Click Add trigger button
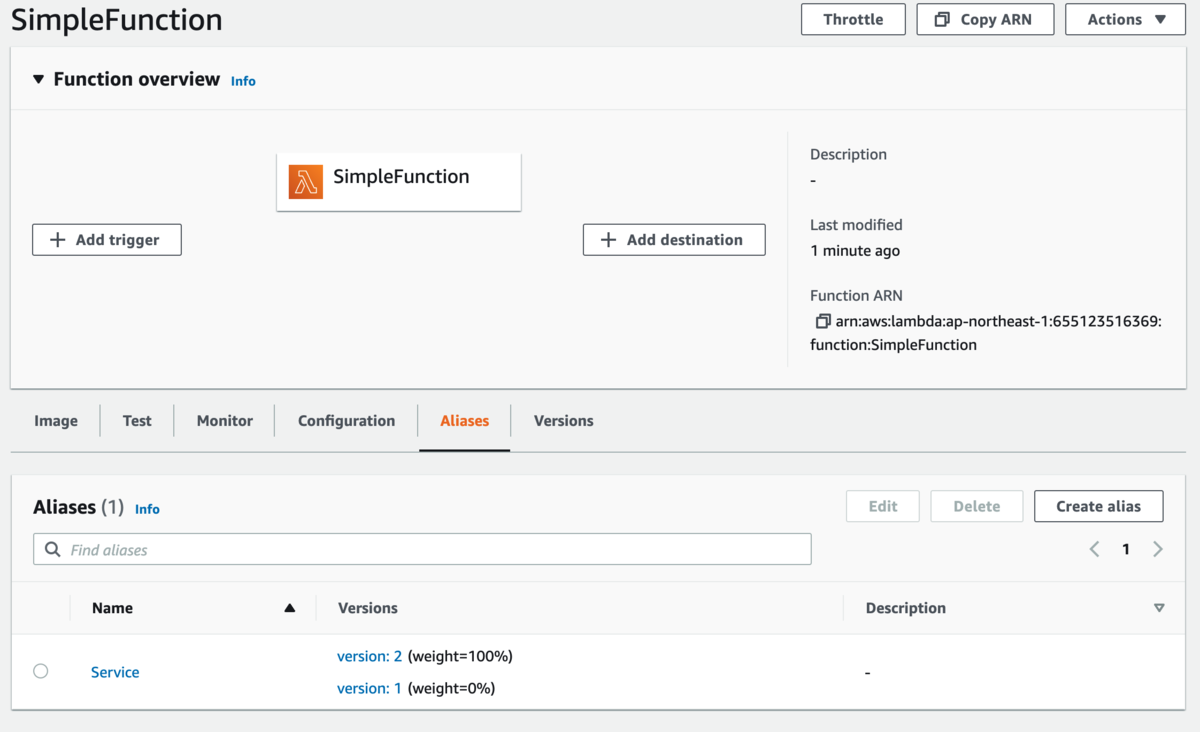 pyautogui.click(x=107, y=240)
